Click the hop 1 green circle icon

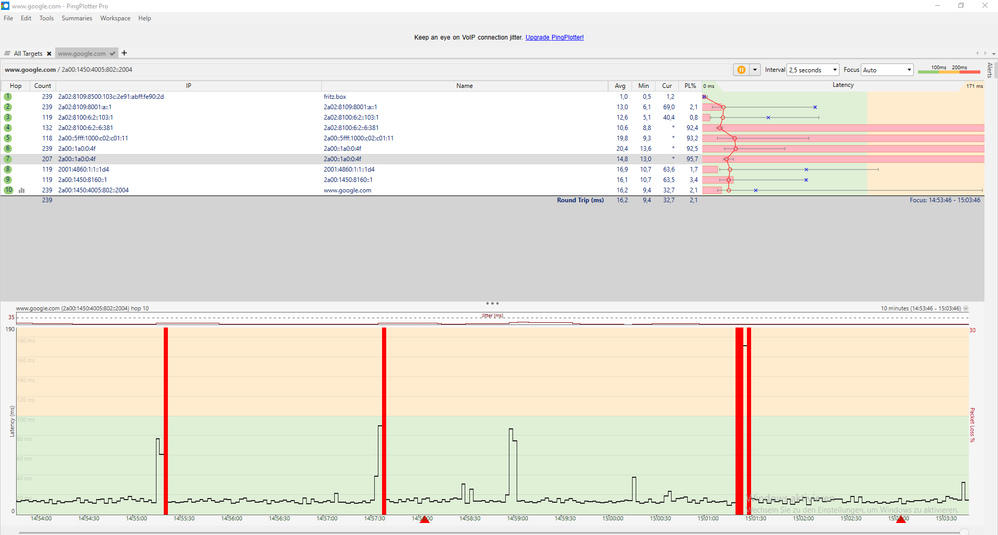pos(8,97)
